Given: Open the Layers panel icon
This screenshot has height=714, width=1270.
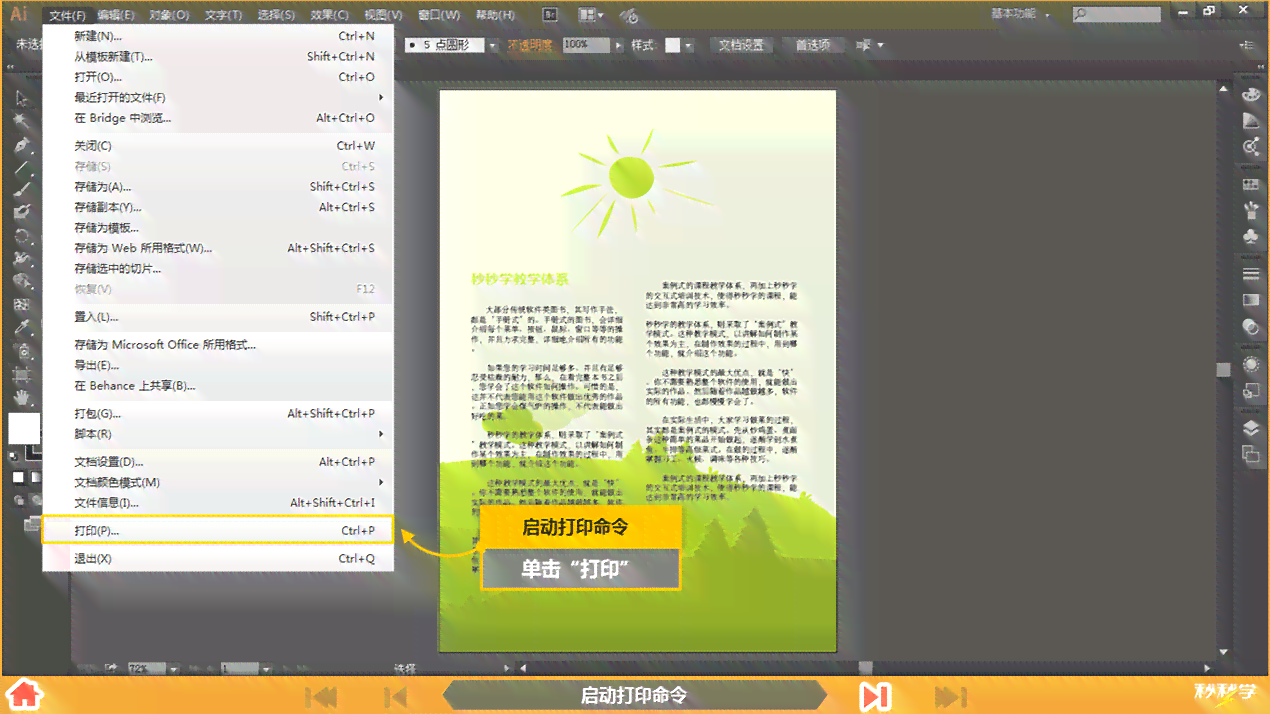Looking at the screenshot, I should [x=1251, y=428].
